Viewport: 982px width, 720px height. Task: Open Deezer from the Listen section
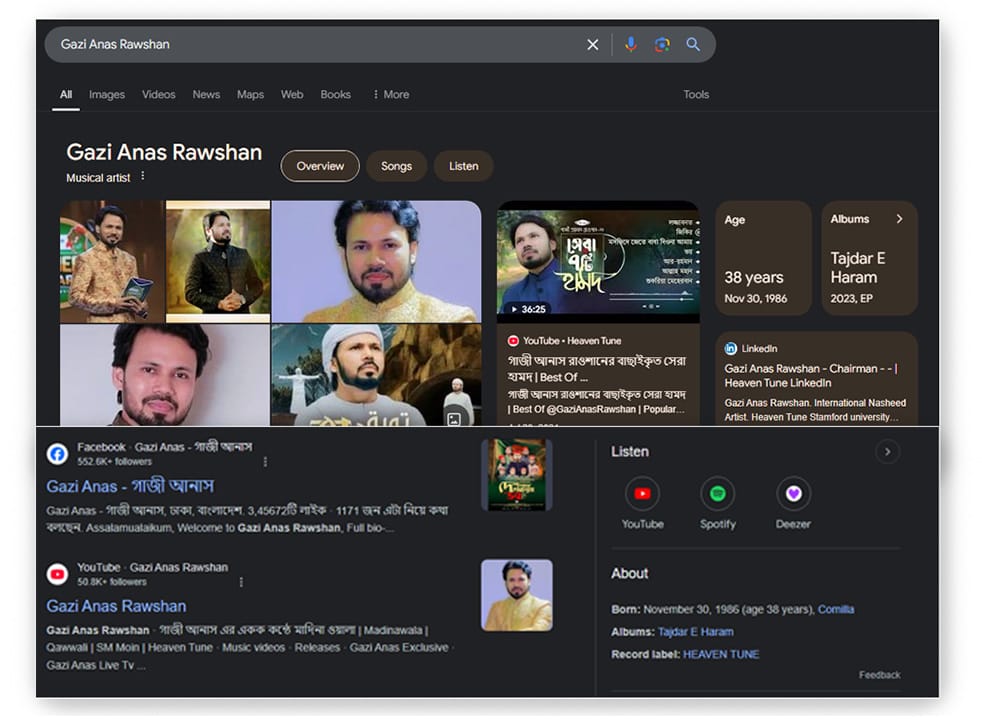[793, 494]
